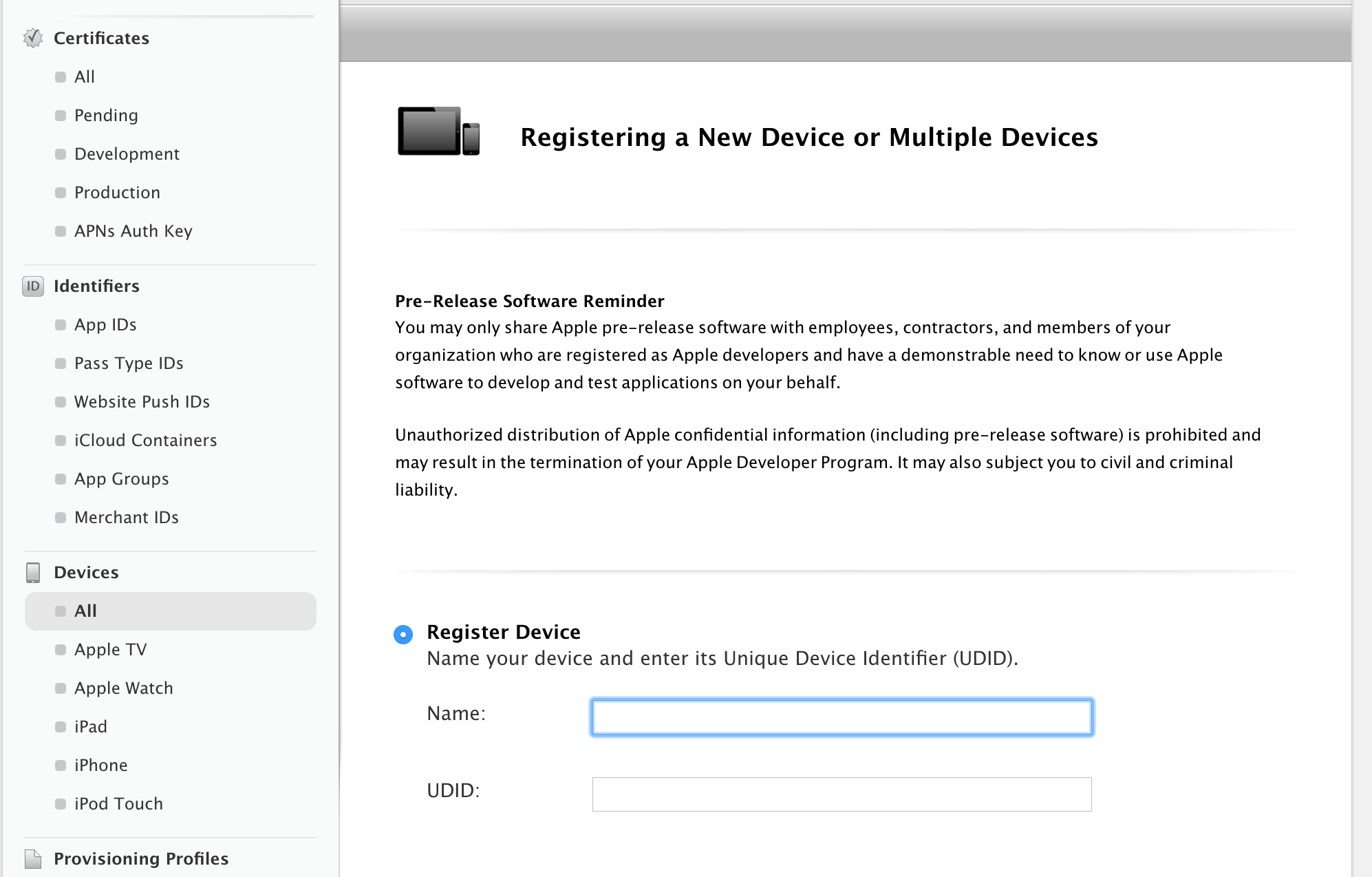Viewport: 1372px width, 877px height.
Task: Select Pass Type IDs
Action: pyautogui.click(x=129, y=363)
